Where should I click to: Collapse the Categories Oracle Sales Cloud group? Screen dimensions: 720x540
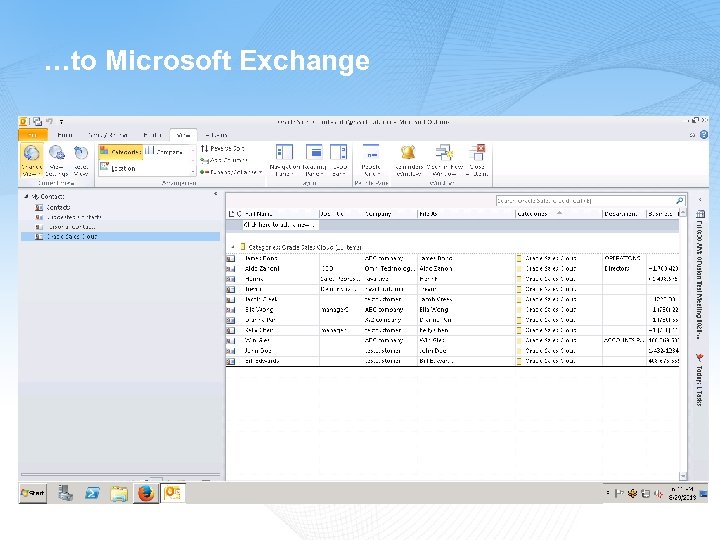point(233,246)
